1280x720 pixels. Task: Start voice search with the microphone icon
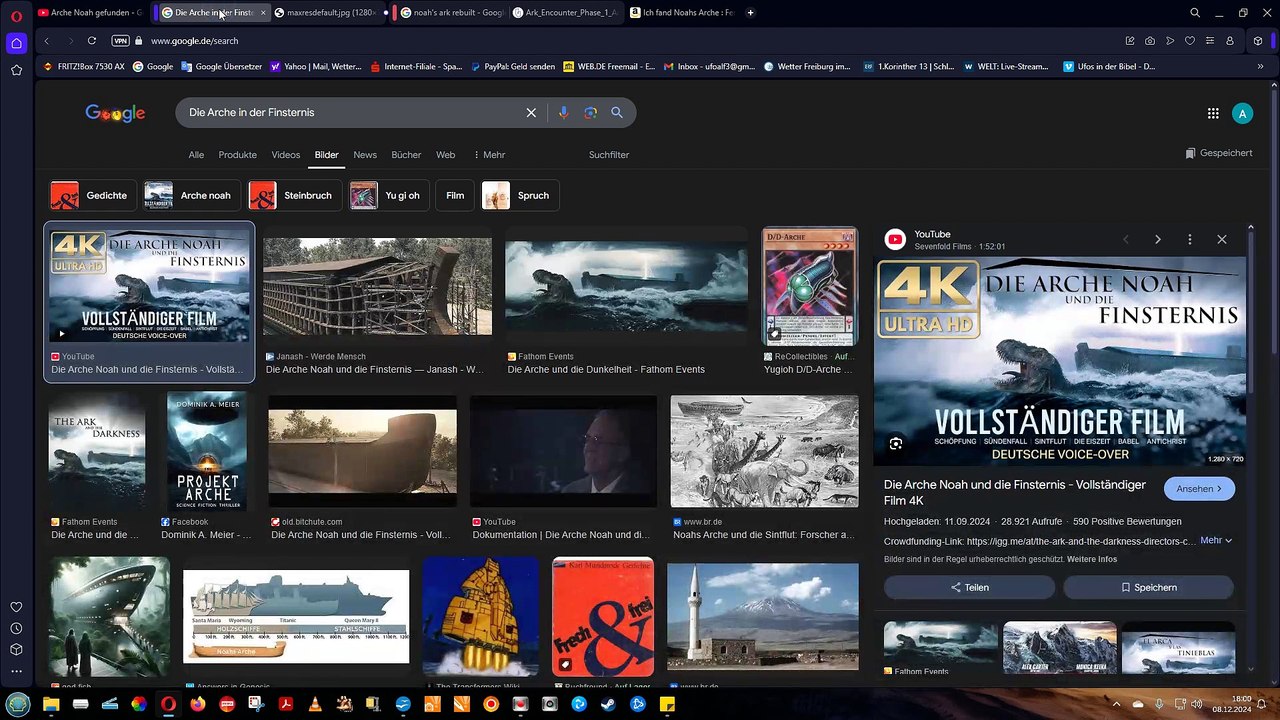pos(563,113)
